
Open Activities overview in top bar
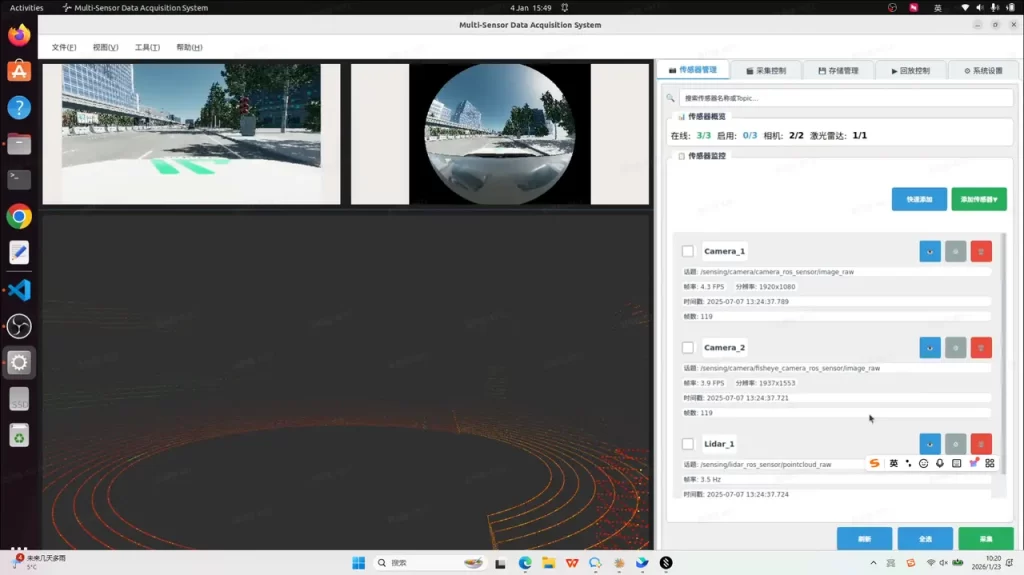click(x=26, y=8)
